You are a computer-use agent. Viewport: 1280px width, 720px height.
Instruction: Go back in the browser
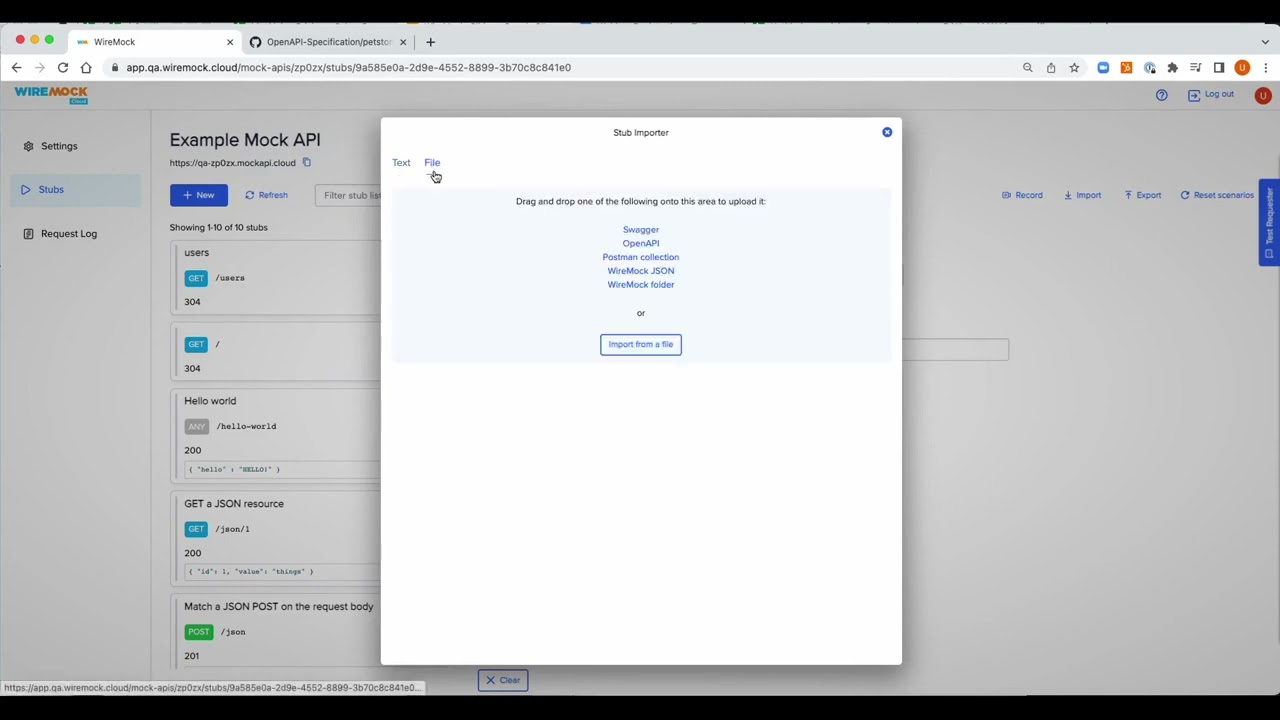[16, 68]
